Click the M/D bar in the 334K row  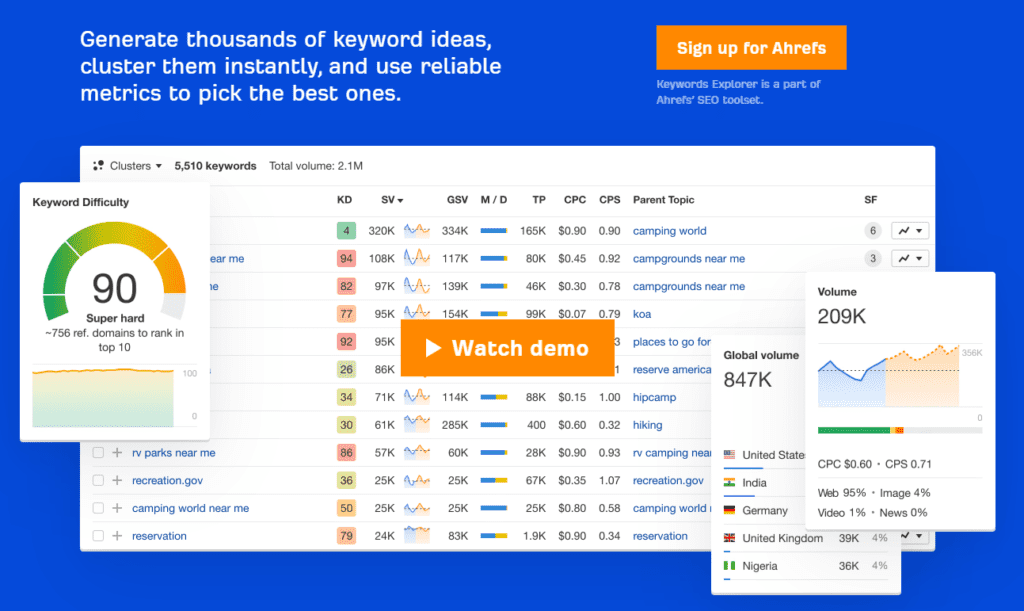494,230
